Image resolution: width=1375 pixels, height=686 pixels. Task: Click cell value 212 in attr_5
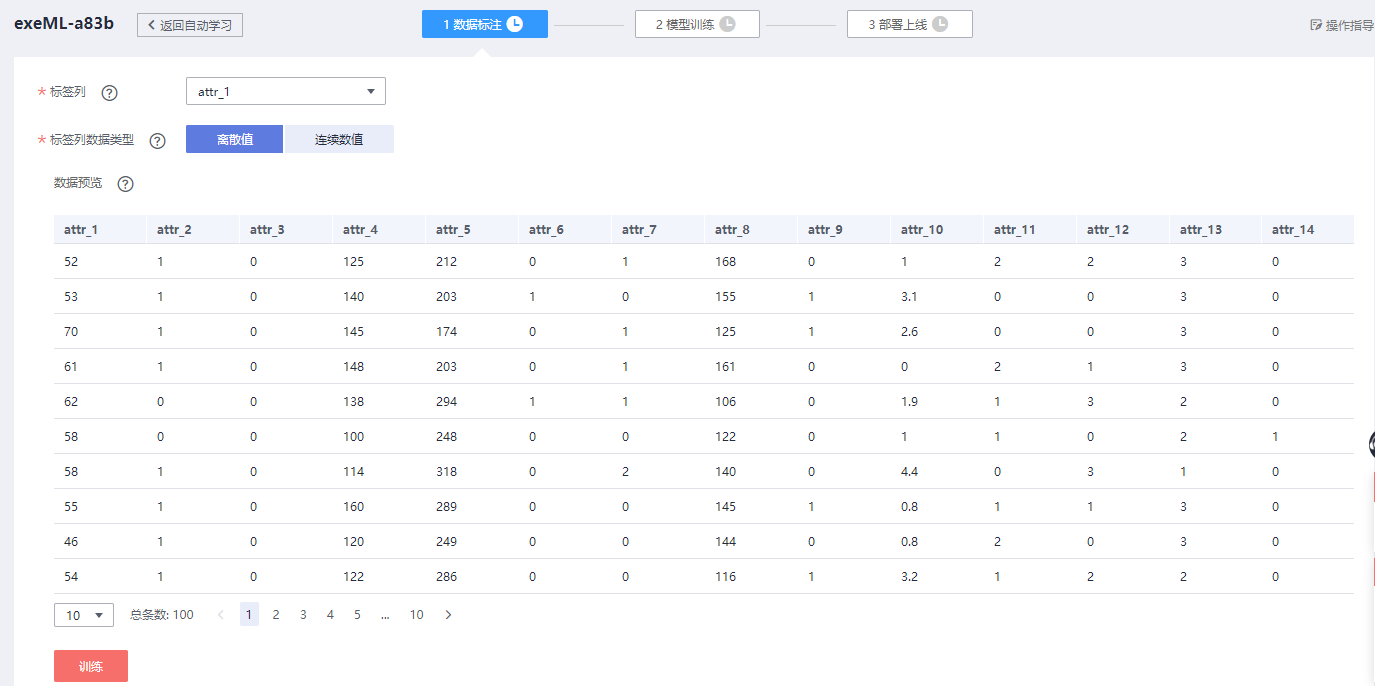tap(446, 262)
